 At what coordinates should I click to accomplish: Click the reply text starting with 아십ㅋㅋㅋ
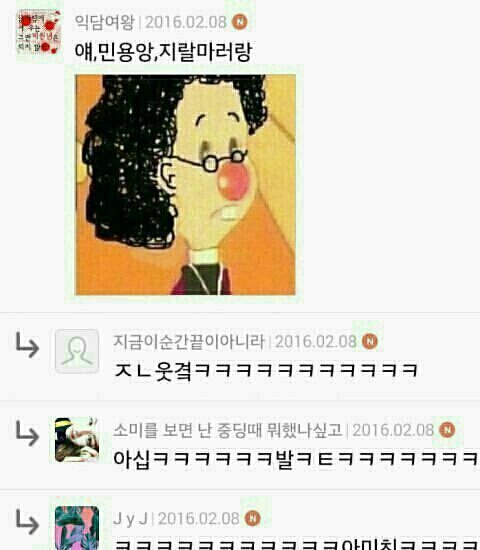pyautogui.click(x=296, y=459)
